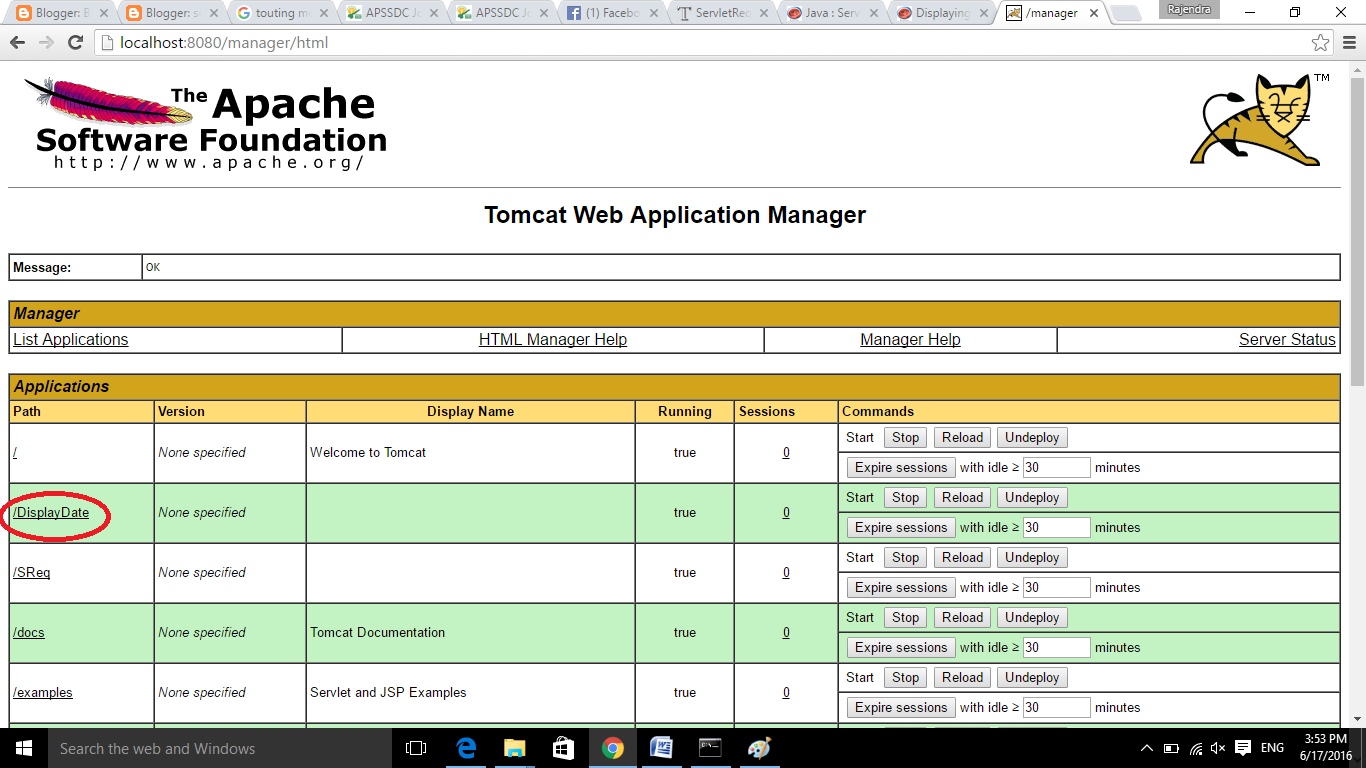This screenshot has height=768, width=1366.
Task: Reload the /DisplayDate application
Action: pos(962,498)
